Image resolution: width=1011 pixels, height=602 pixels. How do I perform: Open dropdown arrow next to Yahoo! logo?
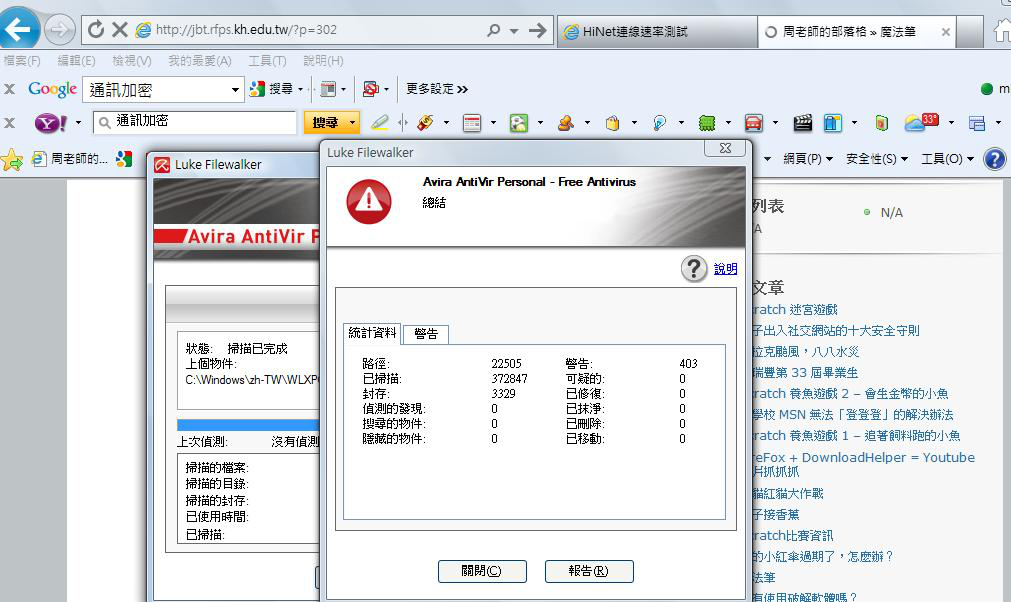tap(78, 122)
